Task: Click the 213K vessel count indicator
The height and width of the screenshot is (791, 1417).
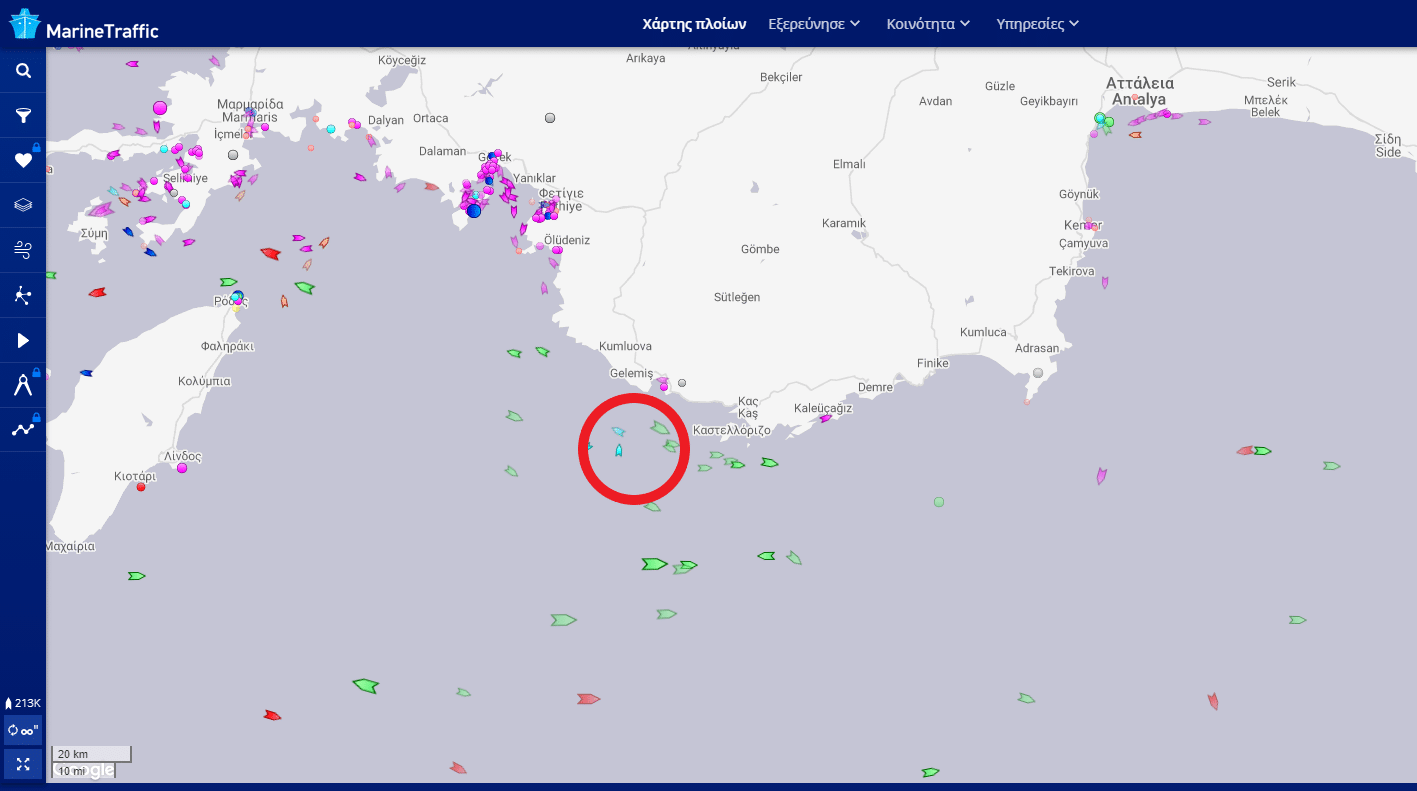Action: [x=23, y=703]
